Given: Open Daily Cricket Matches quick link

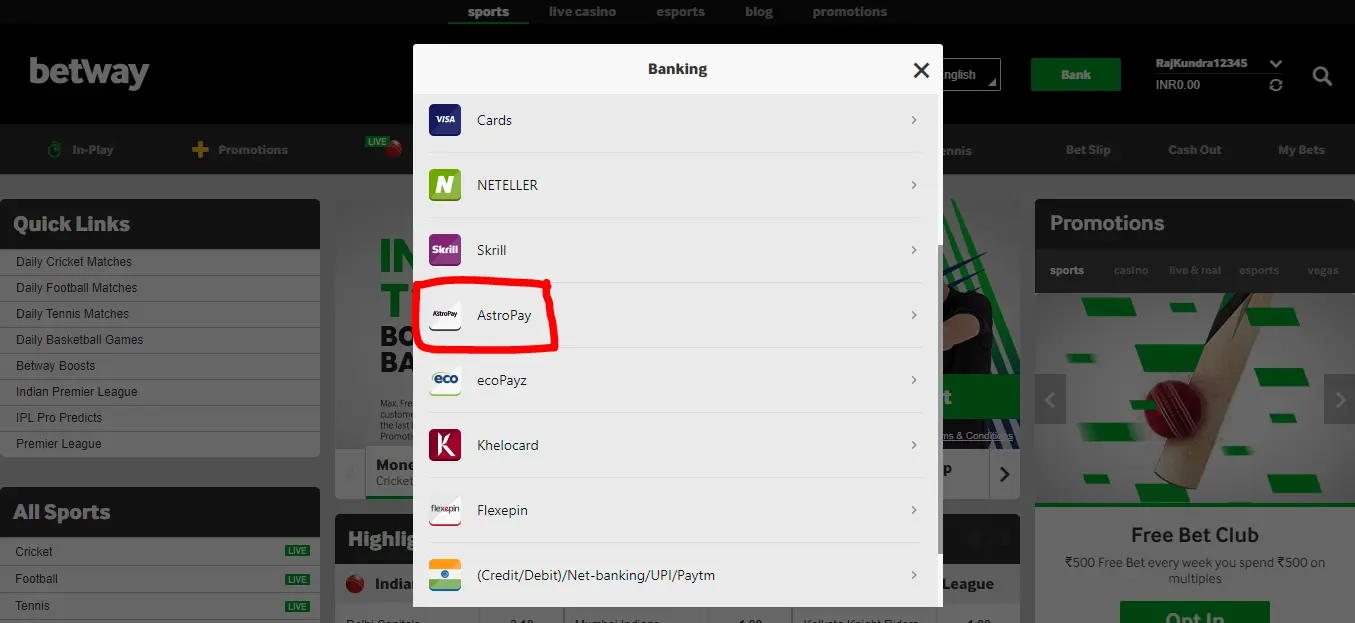Looking at the screenshot, I should pos(160,262).
